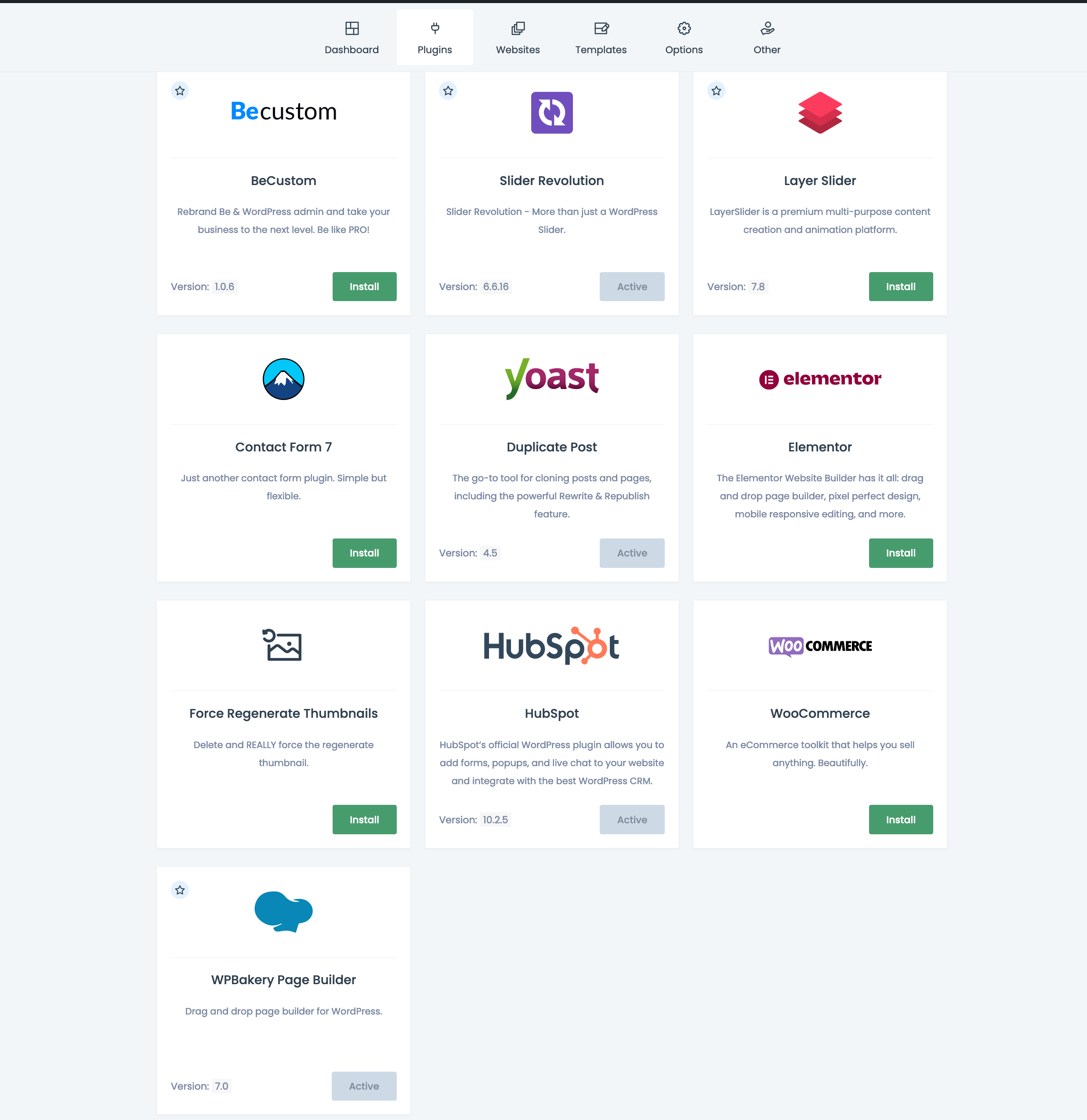Click the Contact Form 7 mountain icon
1087x1120 pixels.
coord(283,379)
